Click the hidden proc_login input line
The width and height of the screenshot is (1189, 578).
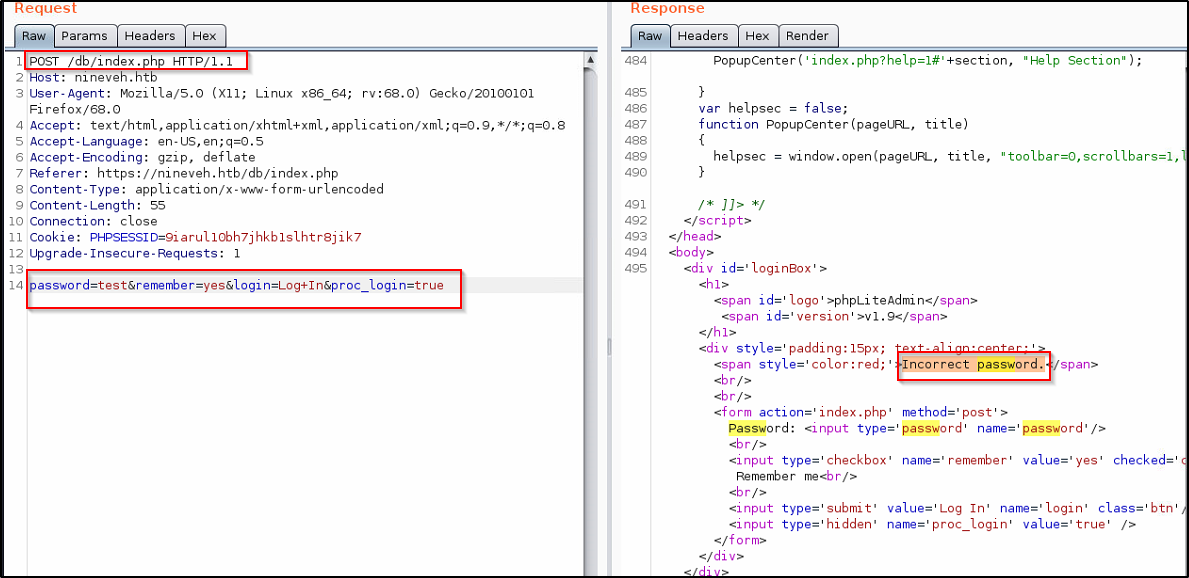click(932, 525)
